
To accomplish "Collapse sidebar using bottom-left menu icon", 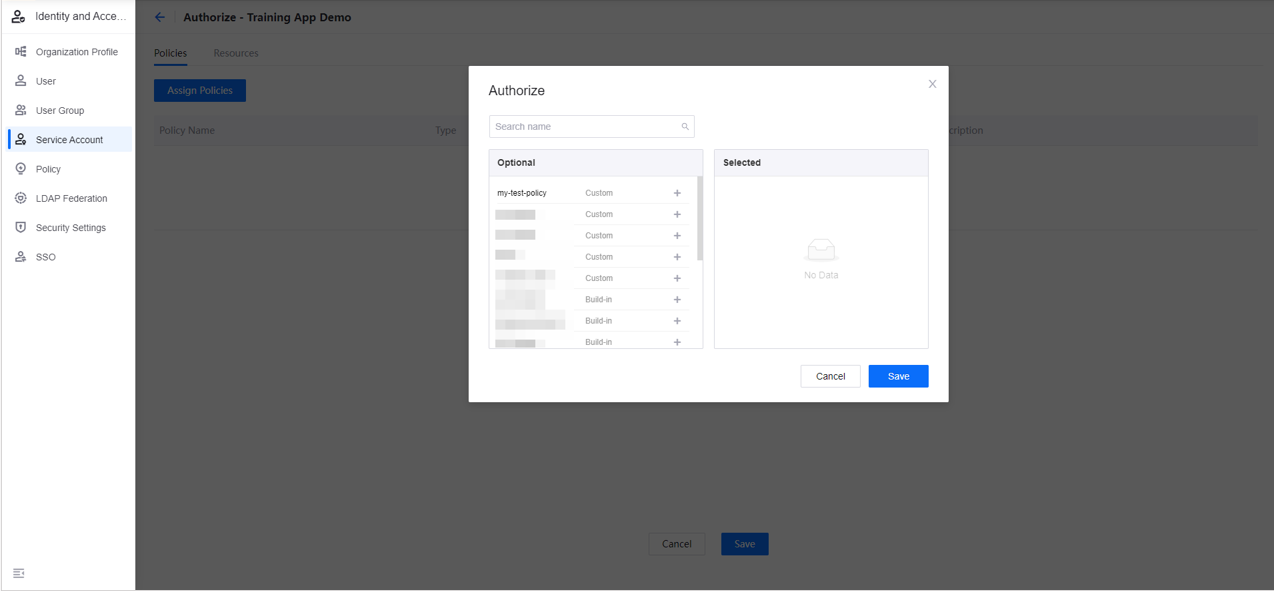I will tap(19, 573).
